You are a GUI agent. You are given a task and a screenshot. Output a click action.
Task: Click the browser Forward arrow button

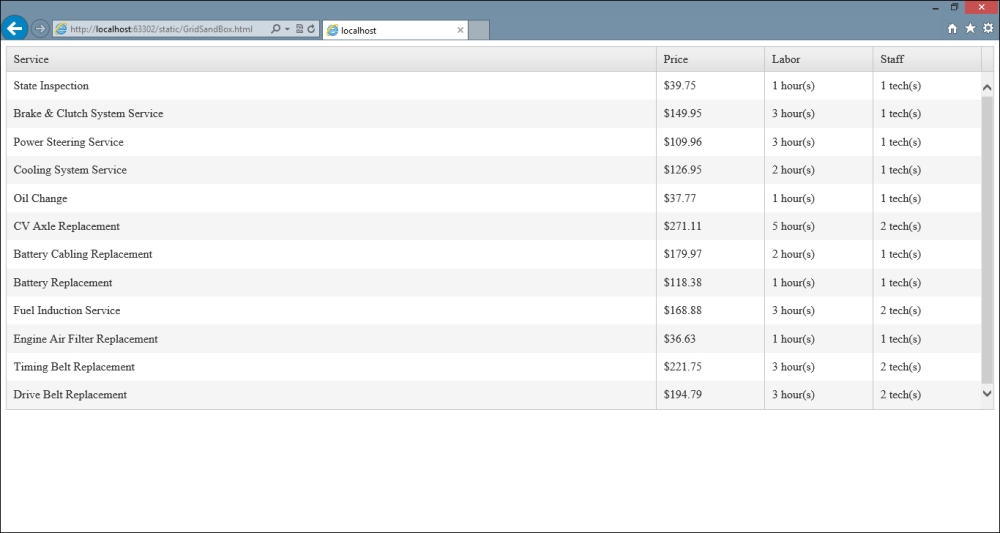click(40, 29)
